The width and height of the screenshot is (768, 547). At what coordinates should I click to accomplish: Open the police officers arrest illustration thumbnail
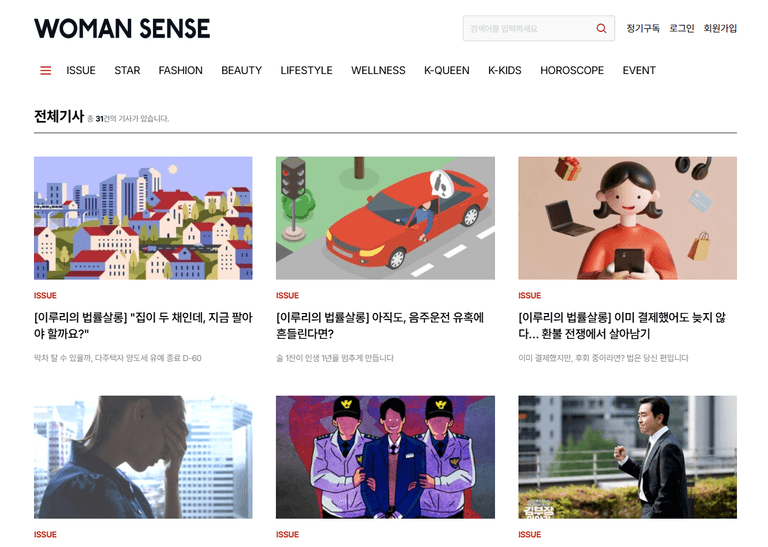pos(385,457)
